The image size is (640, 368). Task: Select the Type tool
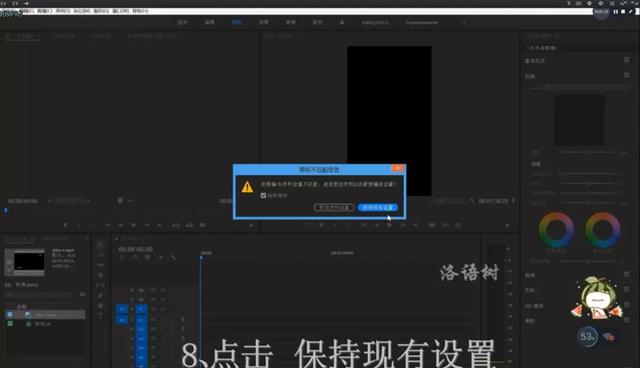[x=100, y=315]
